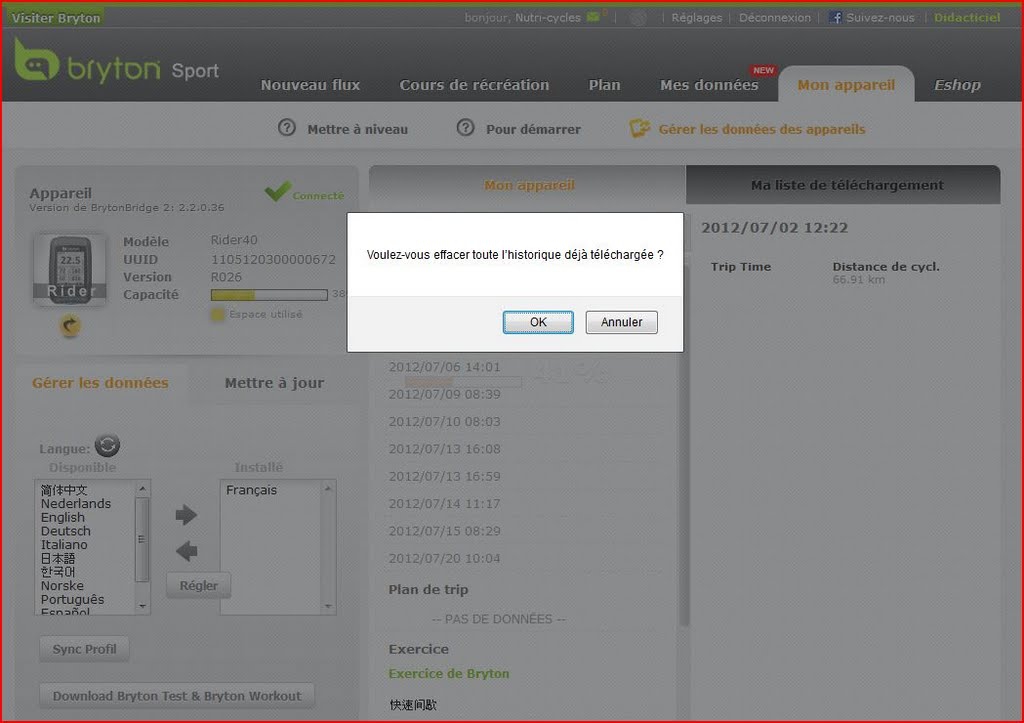This screenshot has width=1024, height=723.
Task: Select 简体中文 in the Disponible list
Action: [64, 490]
